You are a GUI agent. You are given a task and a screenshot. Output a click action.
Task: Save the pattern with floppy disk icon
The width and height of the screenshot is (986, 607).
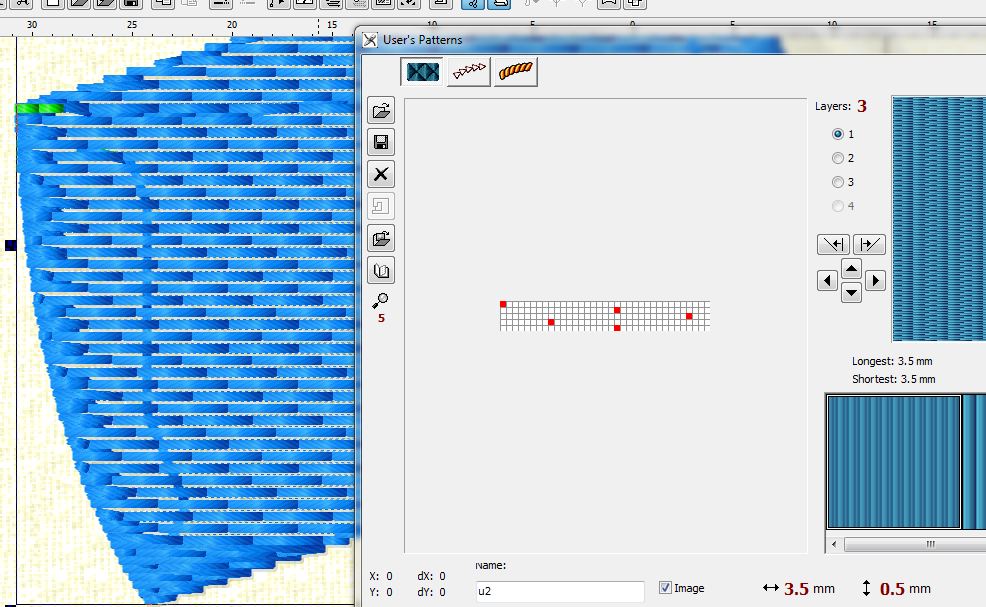click(381, 142)
